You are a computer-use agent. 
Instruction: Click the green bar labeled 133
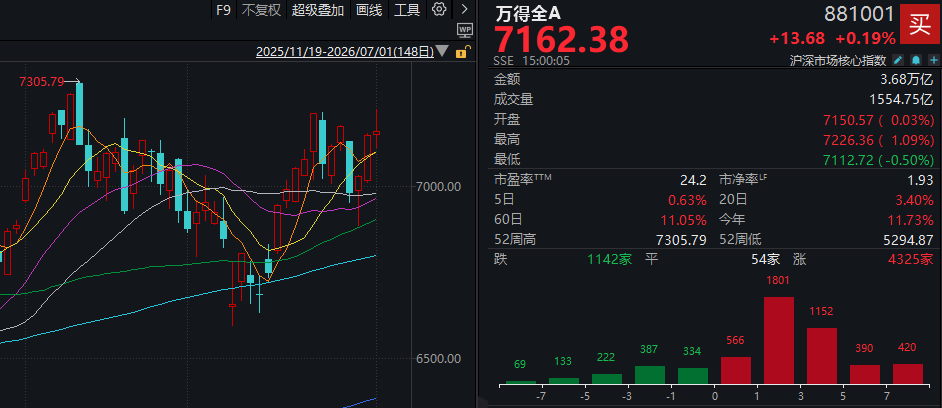[564, 380]
